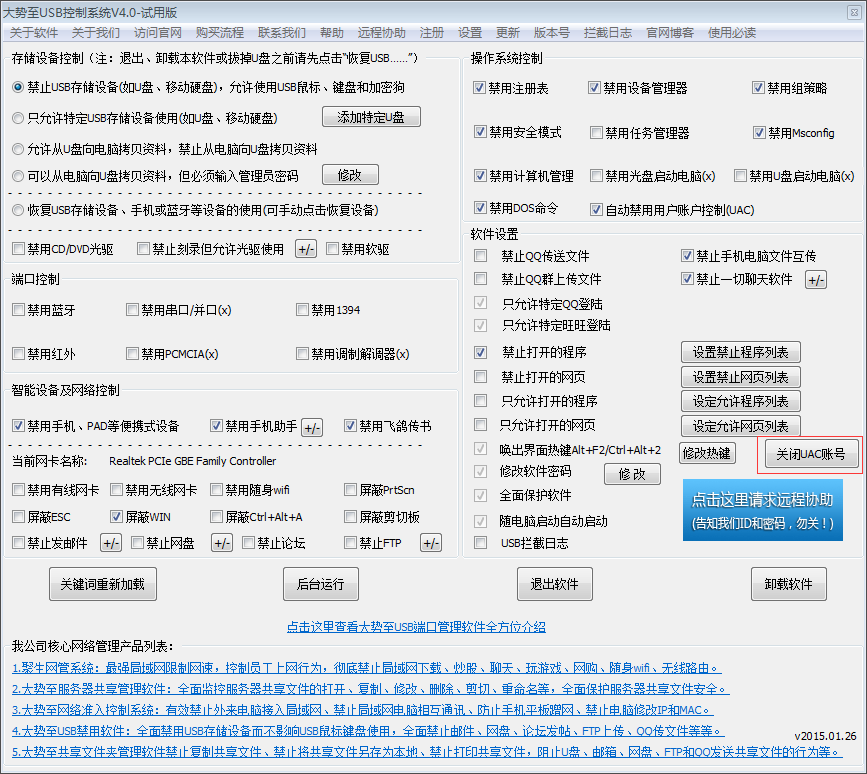Select 禁止USB存储设备 radio option
The image size is (867, 774).
(18, 88)
